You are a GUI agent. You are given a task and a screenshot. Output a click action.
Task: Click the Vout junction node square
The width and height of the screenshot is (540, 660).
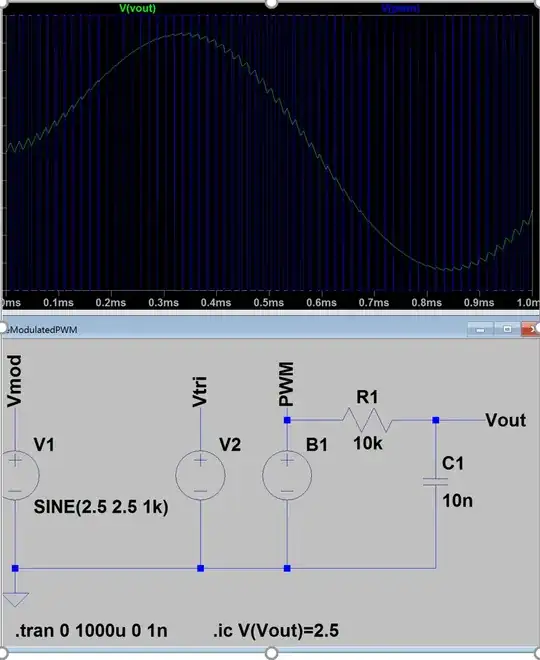click(436, 420)
